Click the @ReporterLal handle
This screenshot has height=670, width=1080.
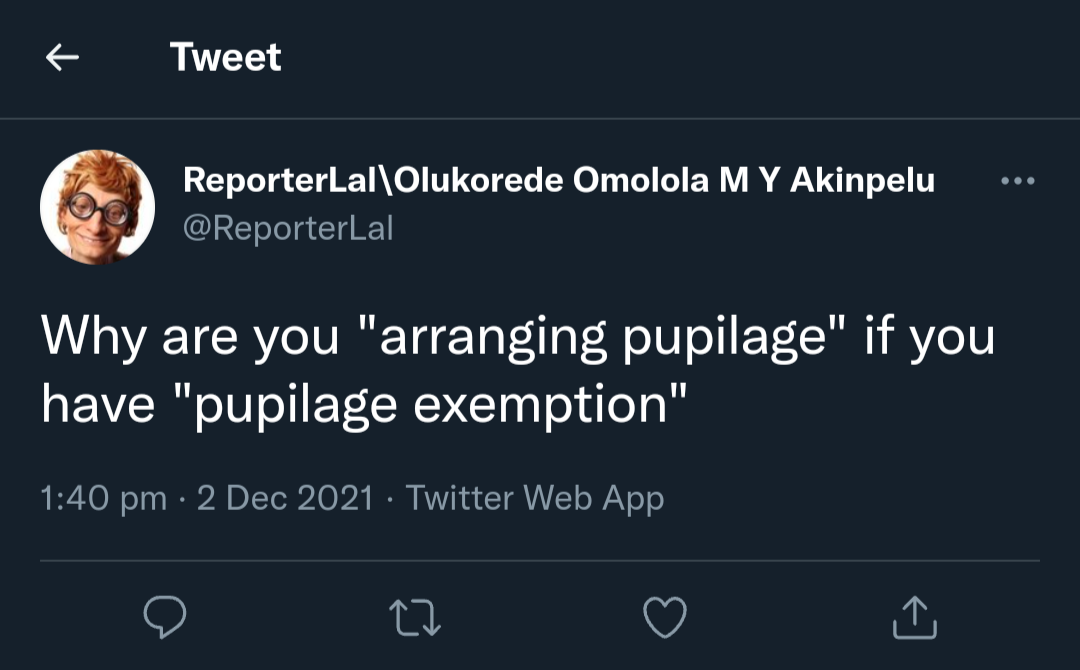288,229
